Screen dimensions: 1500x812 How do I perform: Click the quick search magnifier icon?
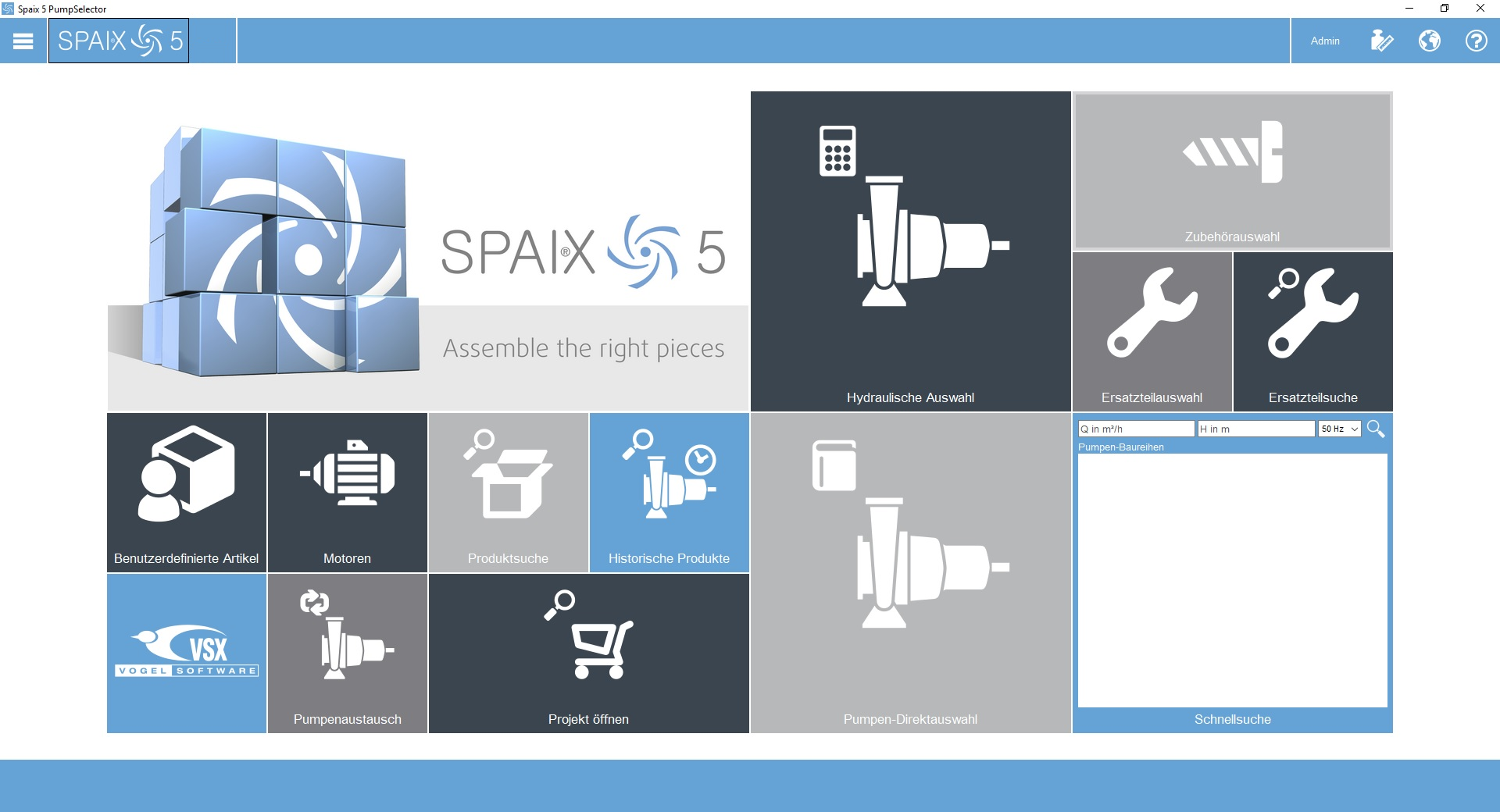pos(1376,429)
